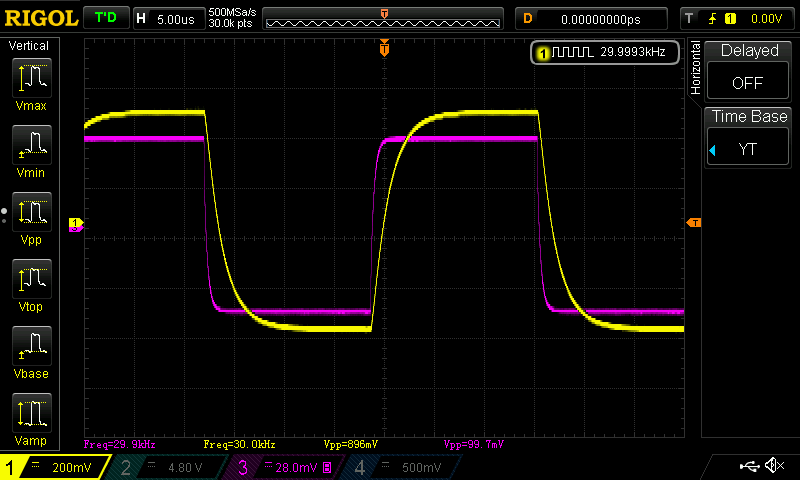Click the yellow channel 1 ground marker

pyautogui.click(x=76, y=222)
